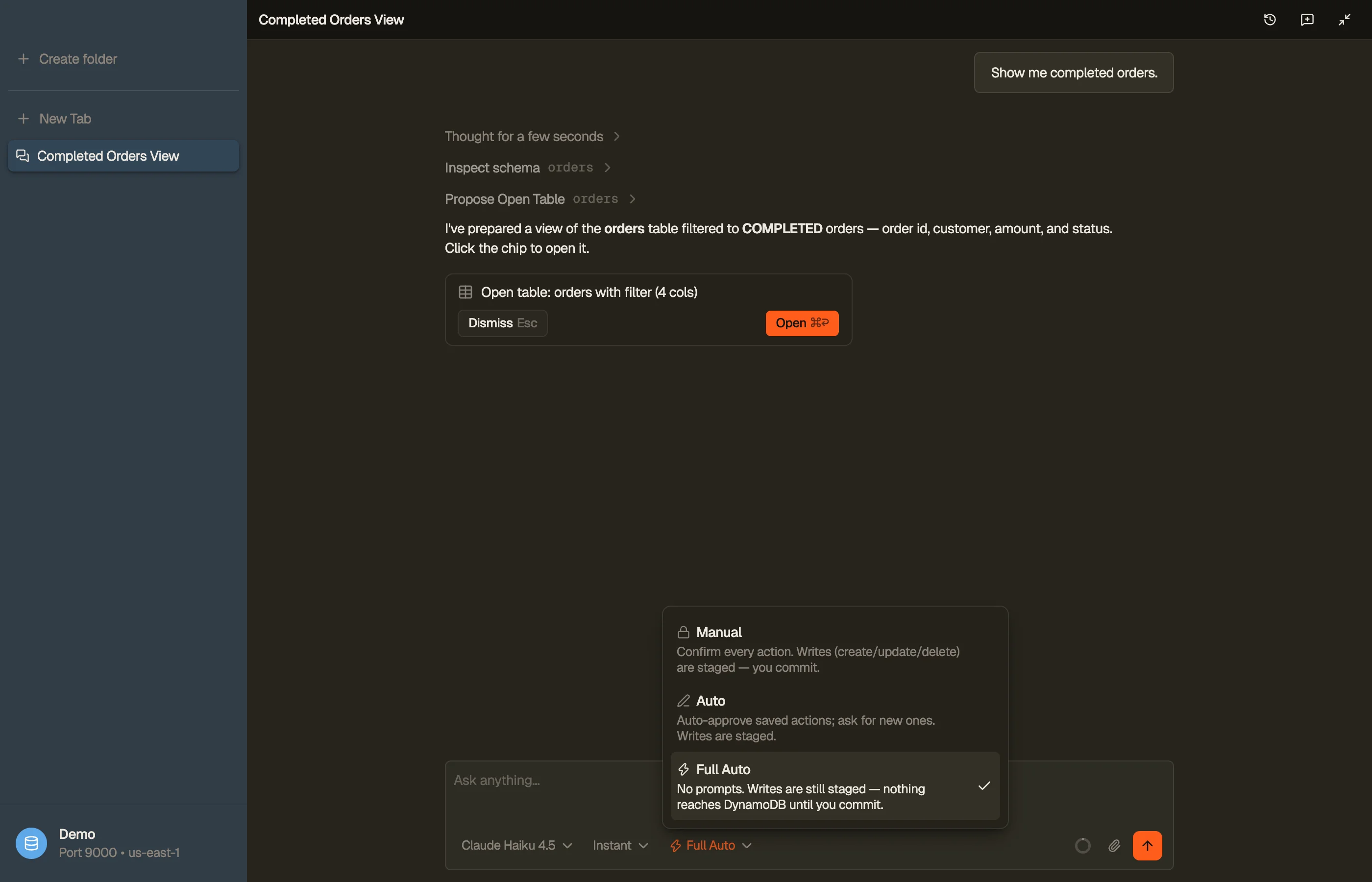This screenshot has height=882, width=1372.
Task: Click the 'Completed Orders View' header title
Action: [331, 20]
